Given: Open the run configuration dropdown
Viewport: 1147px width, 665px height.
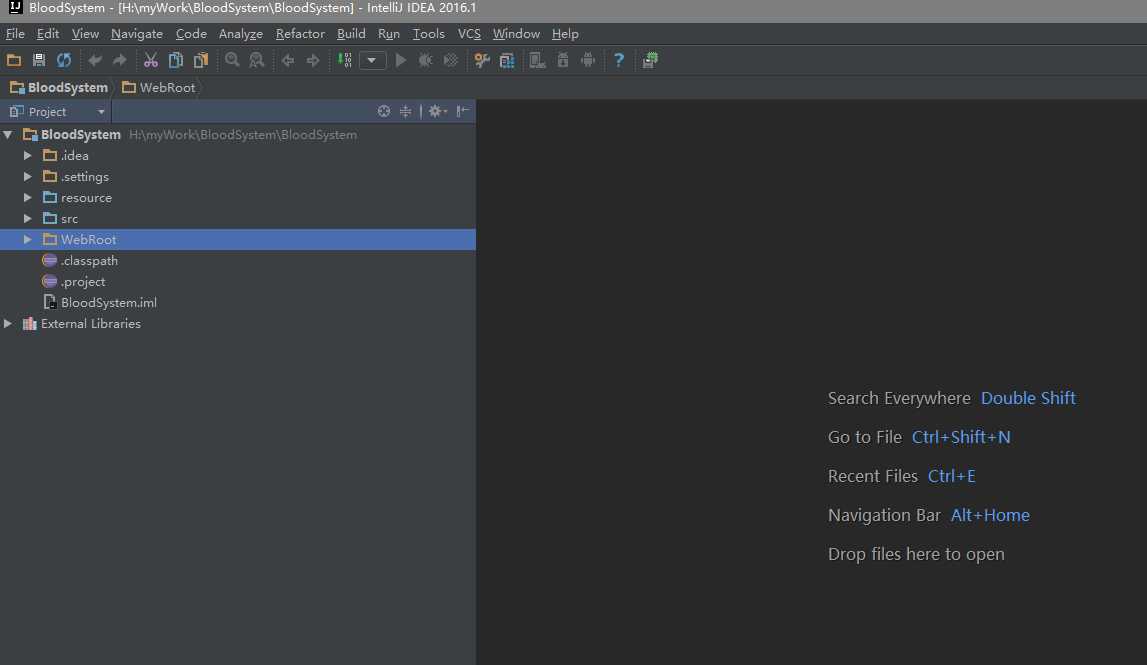Looking at the screenshot, I should coord(372,60).
